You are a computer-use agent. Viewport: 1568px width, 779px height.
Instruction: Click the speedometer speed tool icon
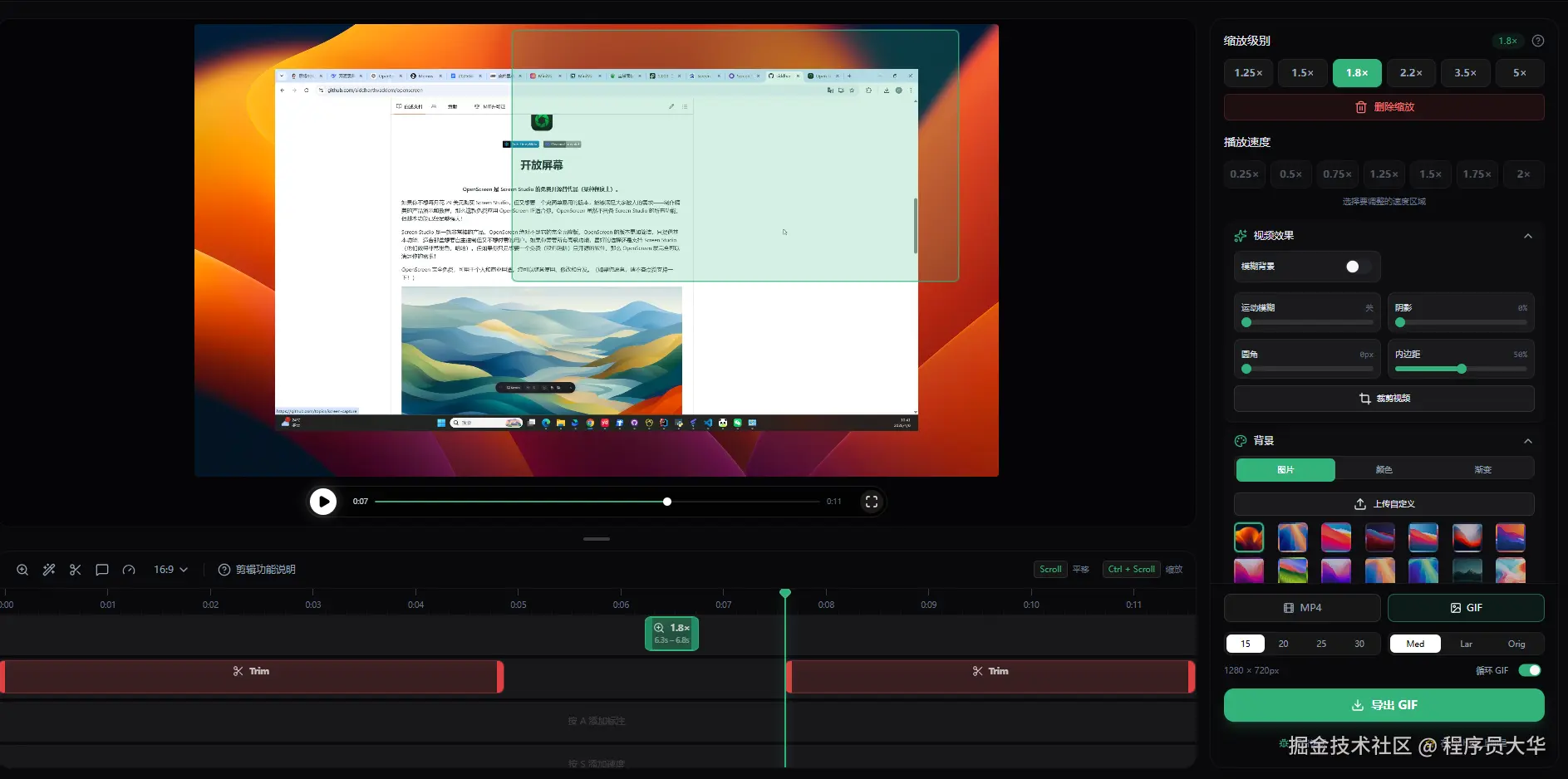(x=129, y=570)
